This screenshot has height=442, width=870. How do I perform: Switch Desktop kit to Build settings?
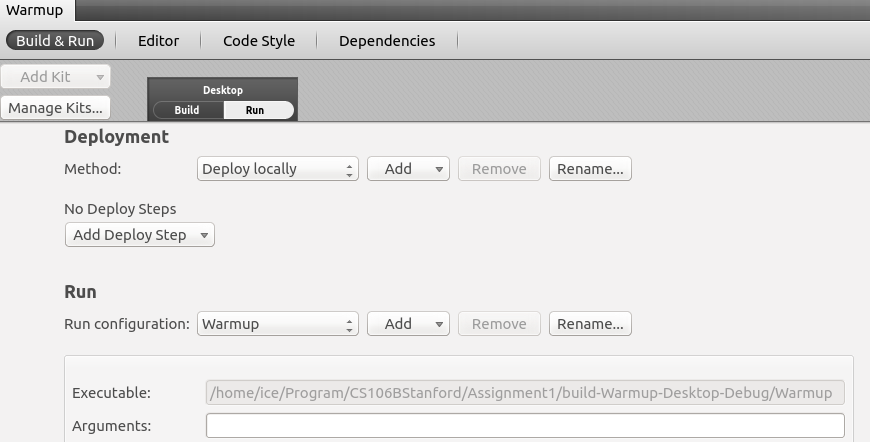click(188, 110)
